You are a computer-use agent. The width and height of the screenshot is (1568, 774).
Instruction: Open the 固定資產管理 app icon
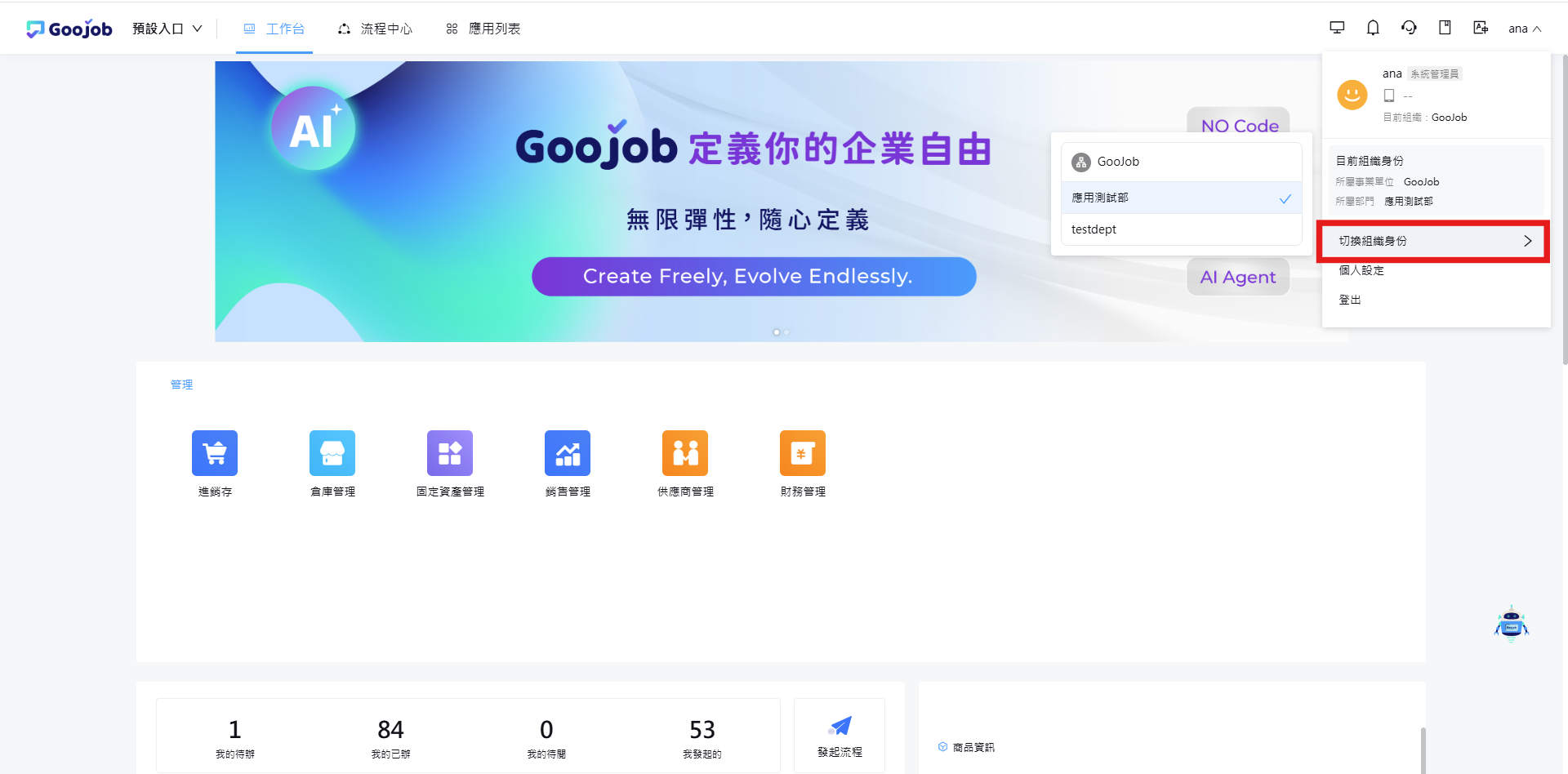click(x=450, y=453)
